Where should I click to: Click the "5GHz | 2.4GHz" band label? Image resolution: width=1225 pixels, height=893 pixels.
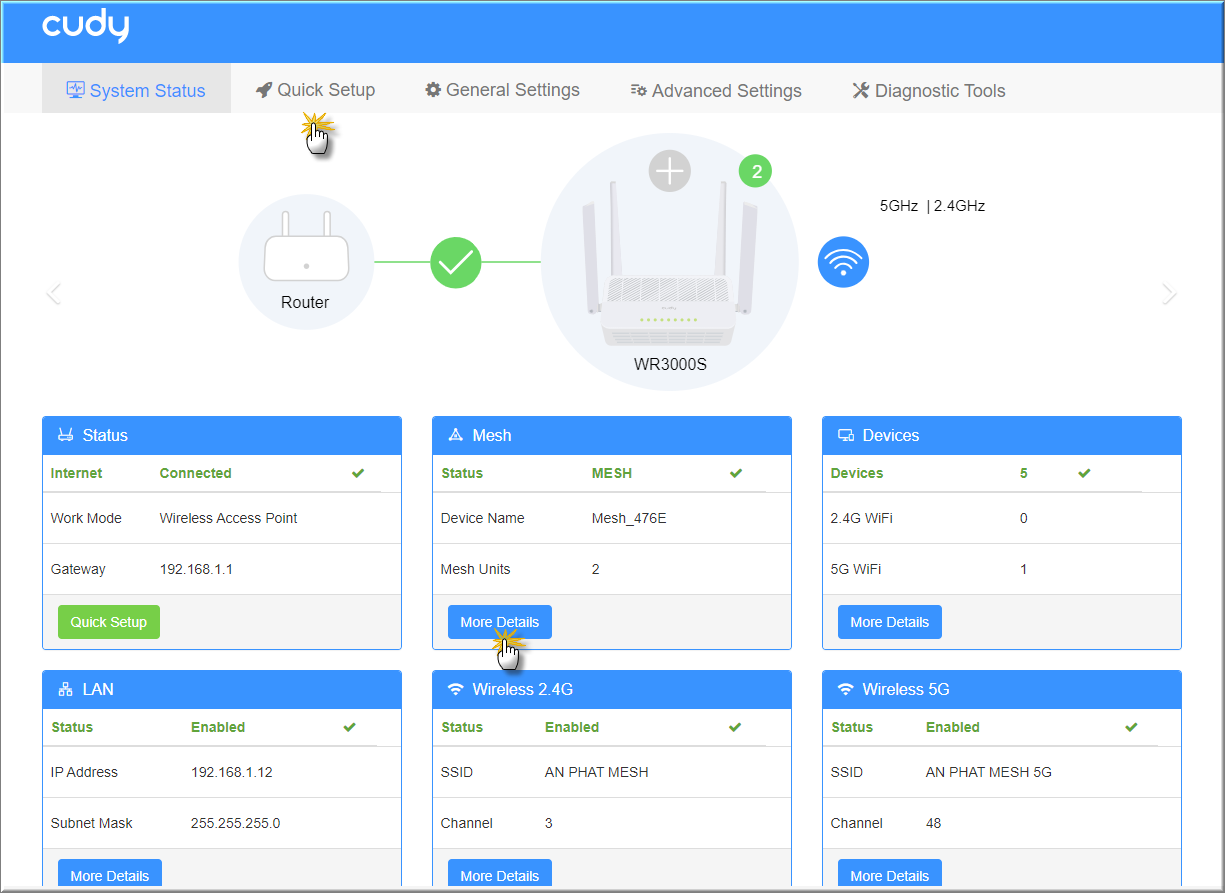933,207
